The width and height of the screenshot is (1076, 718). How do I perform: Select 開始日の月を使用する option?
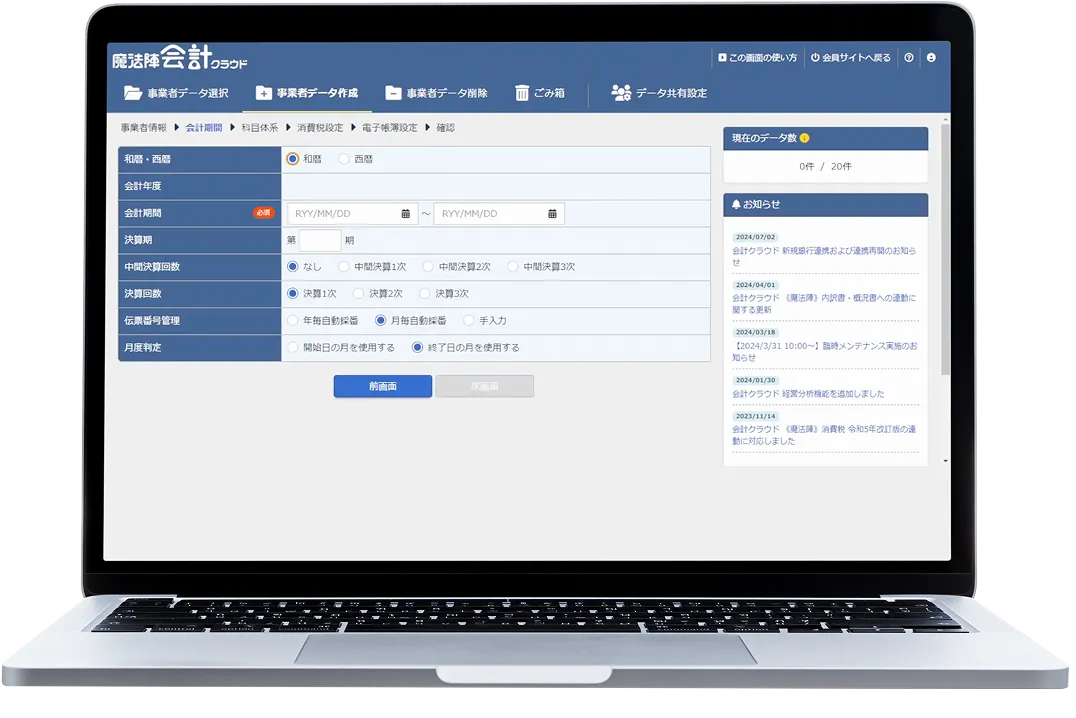coord(293,348)
